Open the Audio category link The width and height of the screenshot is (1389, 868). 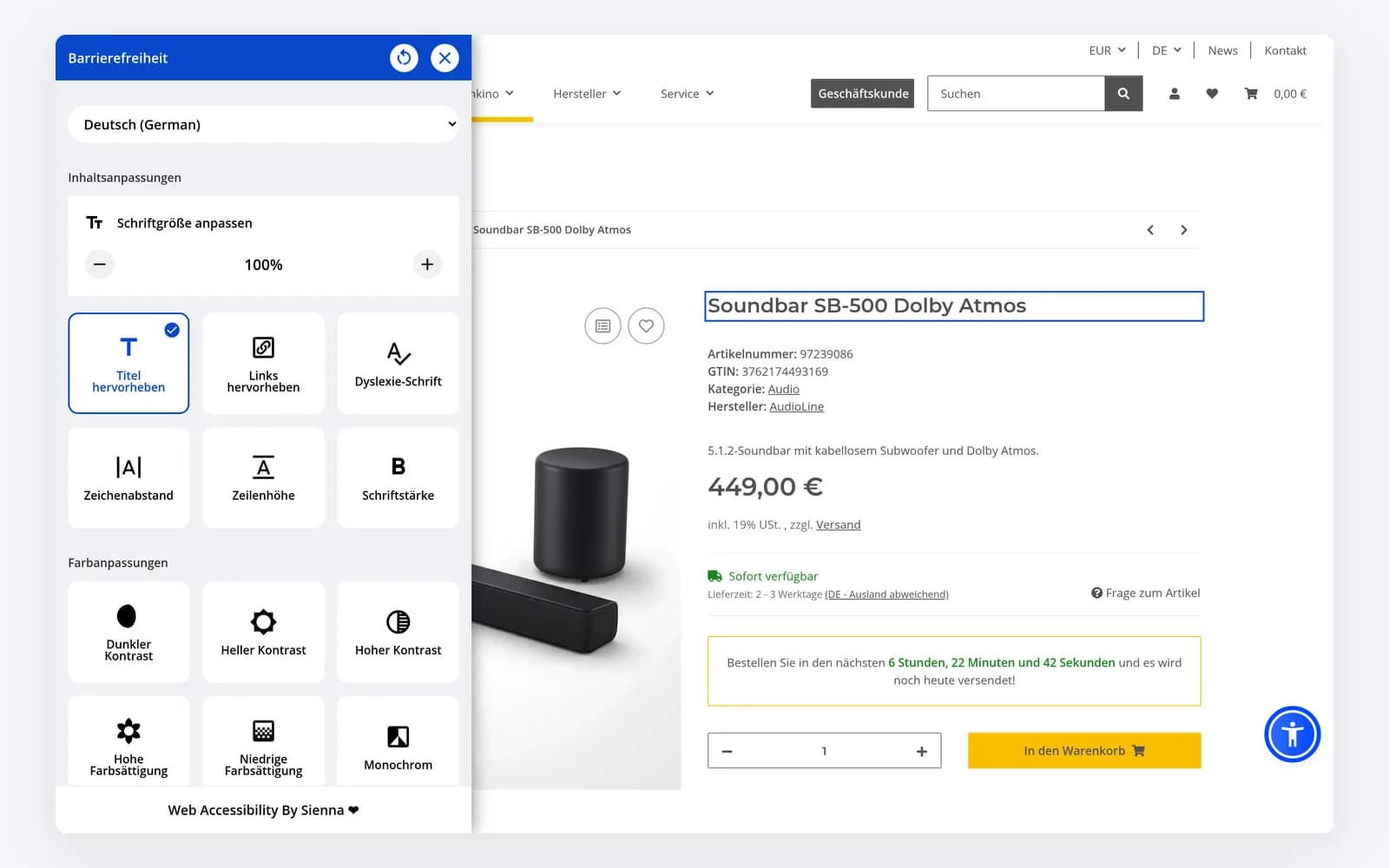783,389
